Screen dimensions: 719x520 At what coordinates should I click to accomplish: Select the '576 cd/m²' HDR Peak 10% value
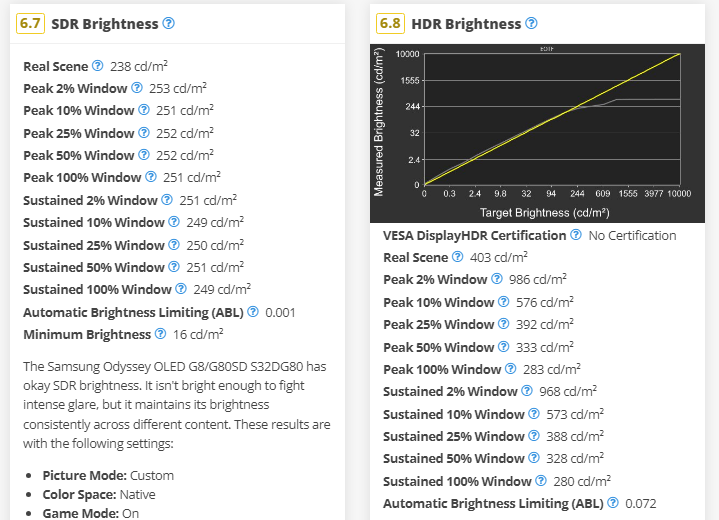[545, 302]
